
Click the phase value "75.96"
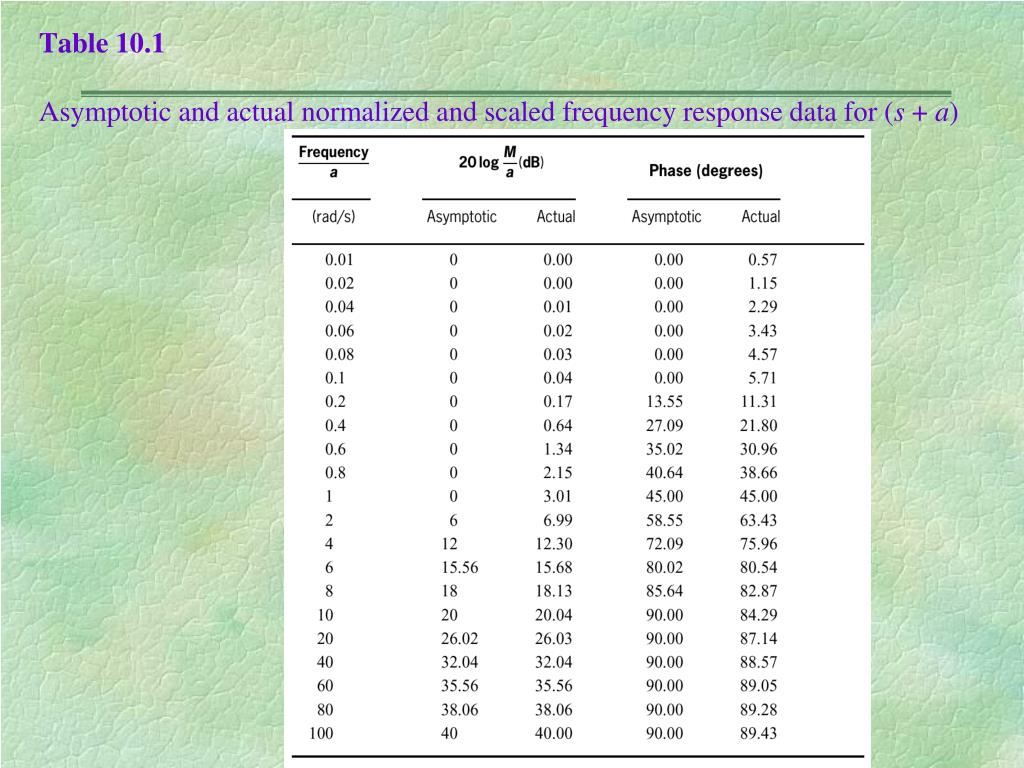759,543
